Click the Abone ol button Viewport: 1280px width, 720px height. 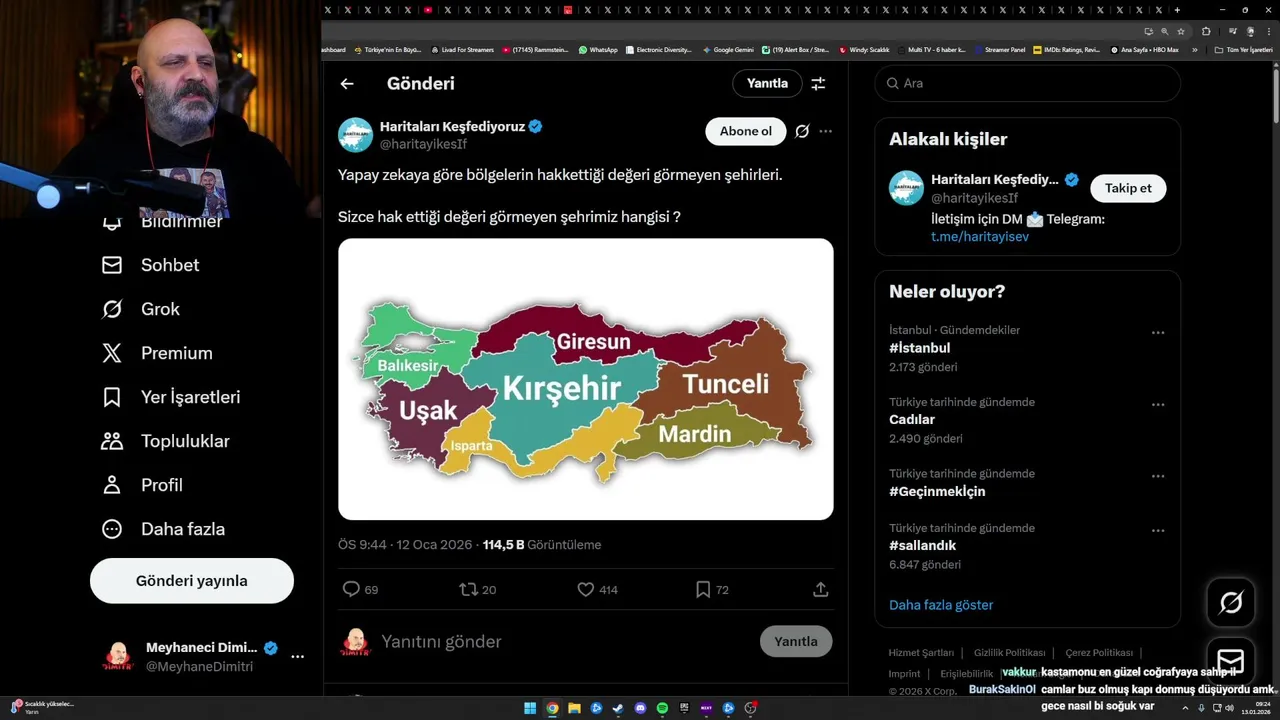[x=746, y=131]
